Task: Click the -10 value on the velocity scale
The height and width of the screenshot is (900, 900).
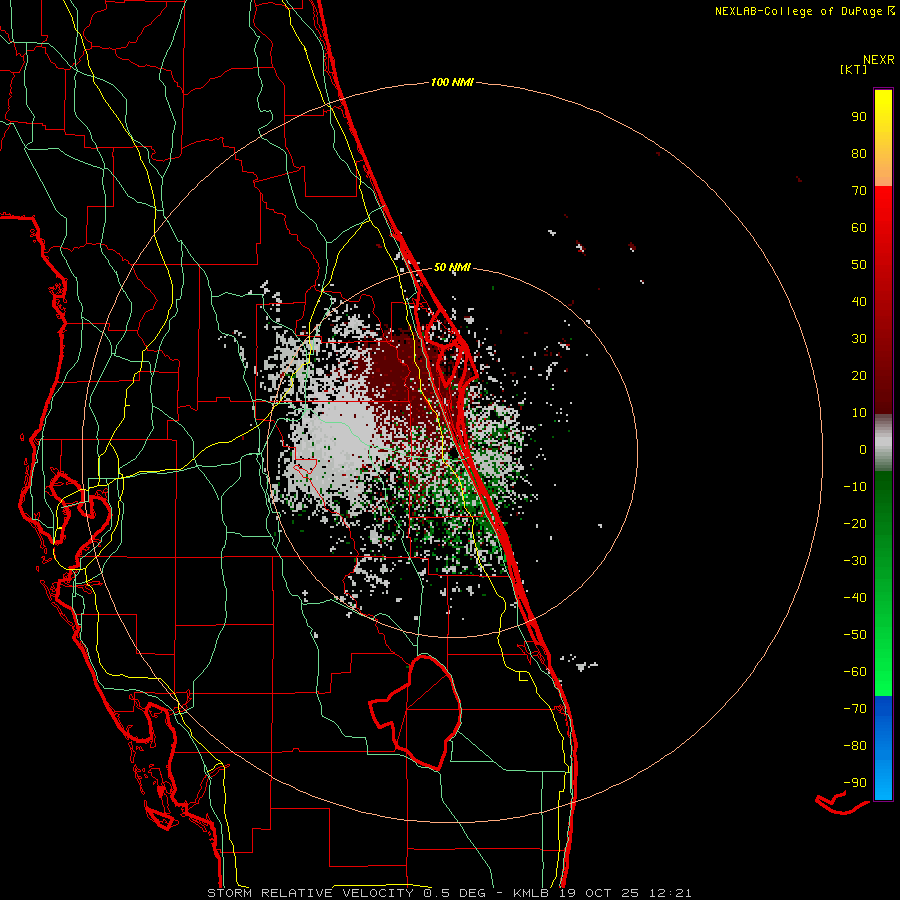Action: click(855, 487)
